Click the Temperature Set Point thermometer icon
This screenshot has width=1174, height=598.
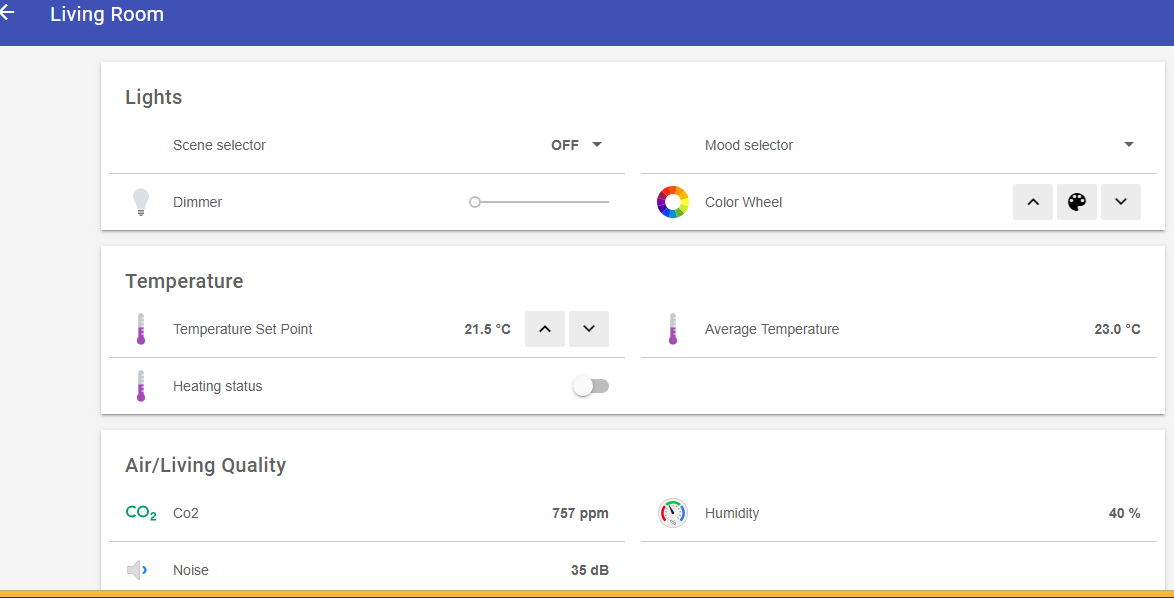[x=141, y=329]
